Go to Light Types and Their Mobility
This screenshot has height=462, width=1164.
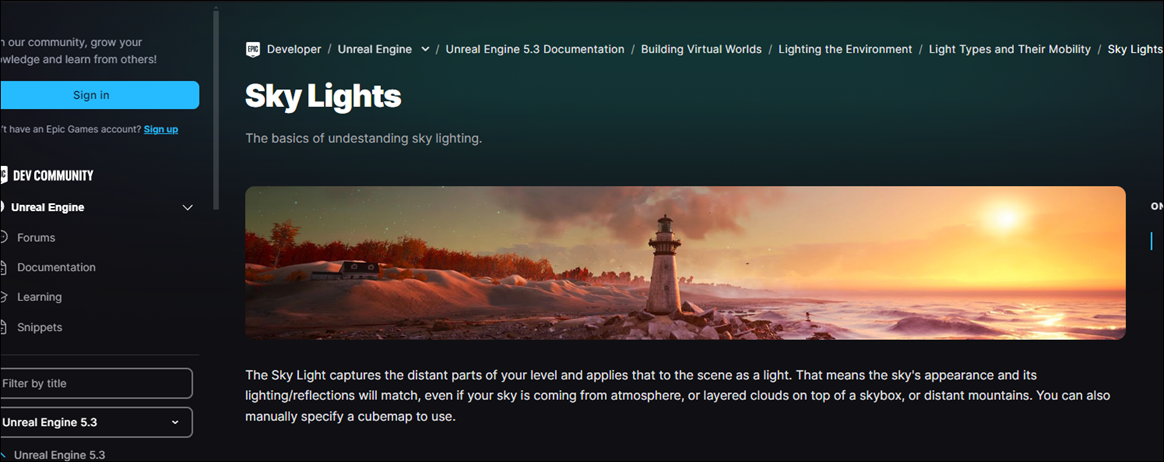point(1010,49)
